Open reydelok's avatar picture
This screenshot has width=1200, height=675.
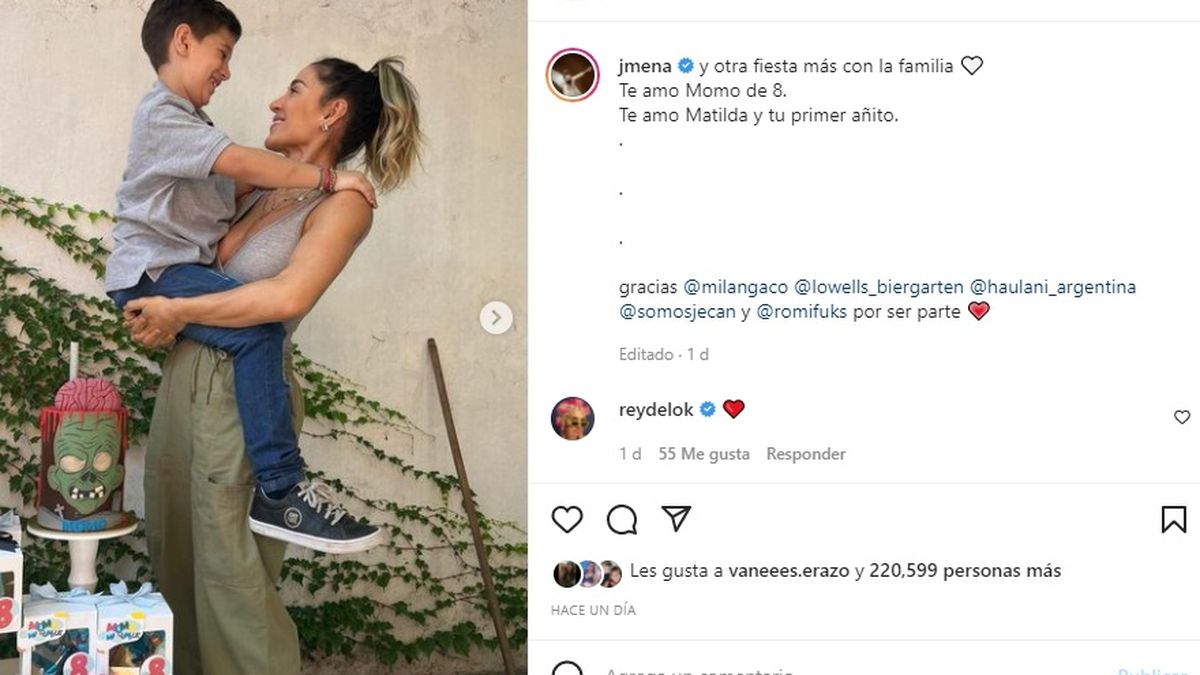click(573, 418)
